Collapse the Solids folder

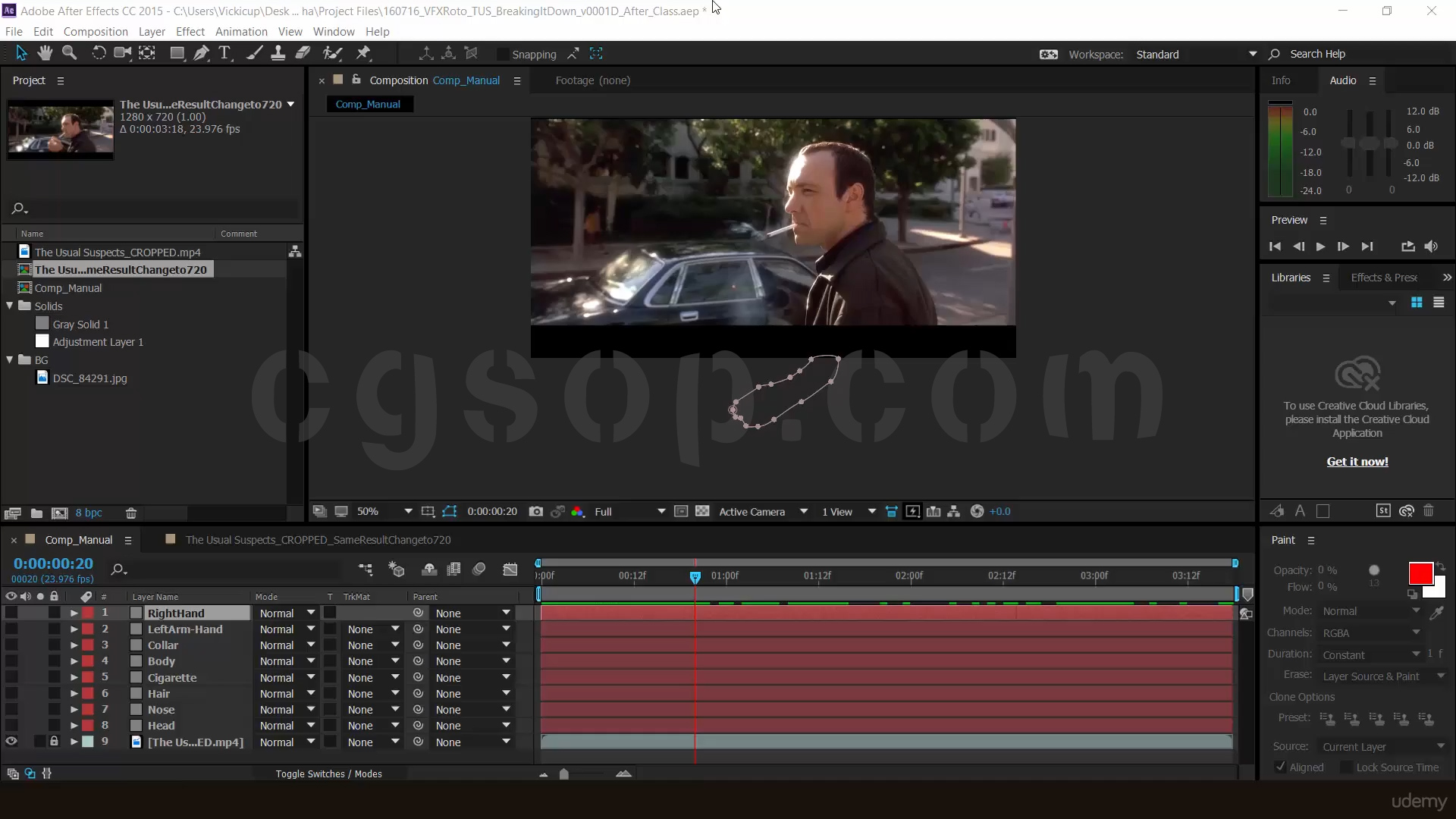[x=10, y=306]
